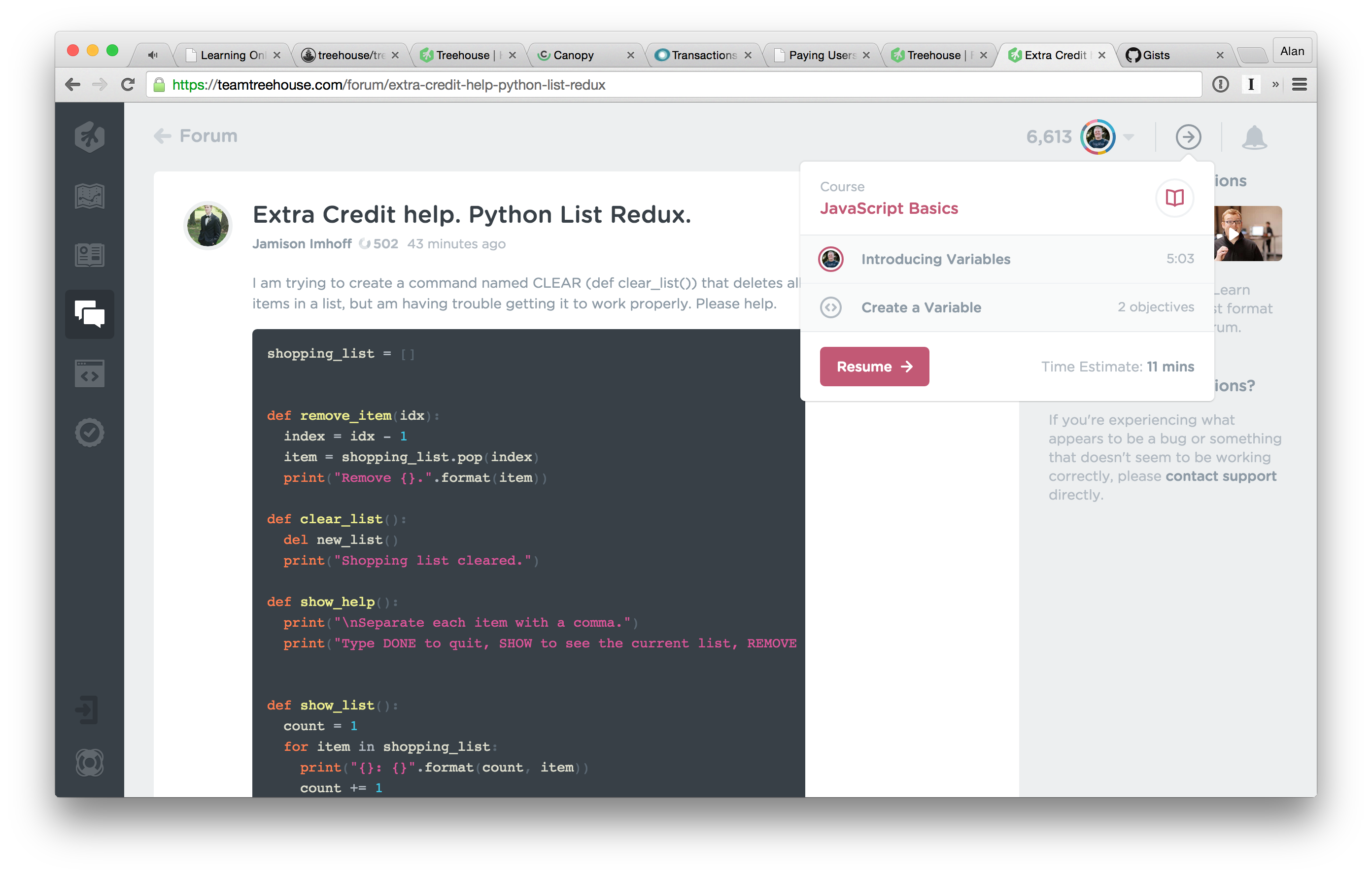Click the checkmark badge sidebar icon
Viewport: 1372px width, 876px height.
click(x=90, y=433)
